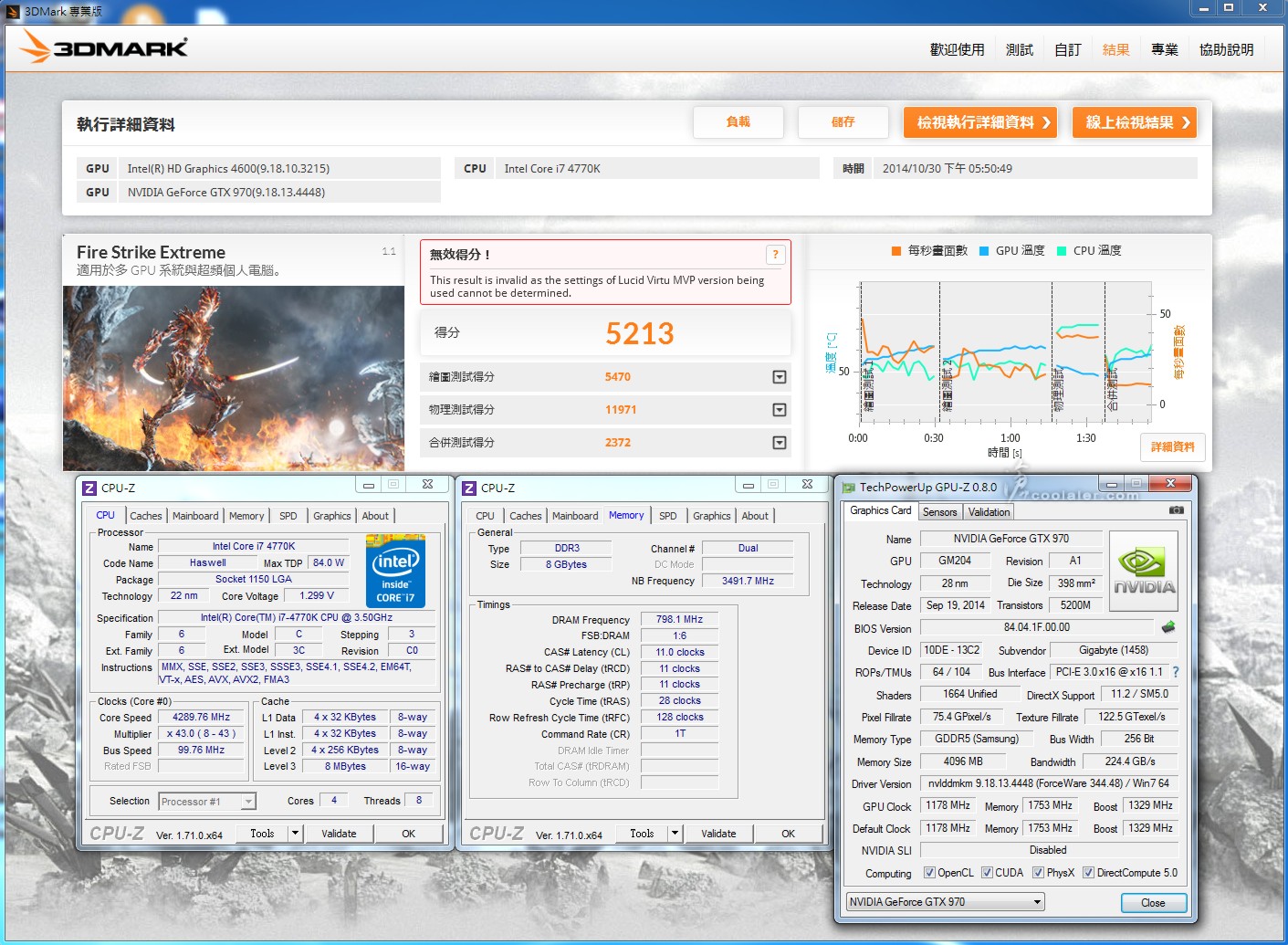Click the CAS# Latency value 11.0 clocks
The height and width of the screenshot is (945, 1288).
tap(679, 652)
